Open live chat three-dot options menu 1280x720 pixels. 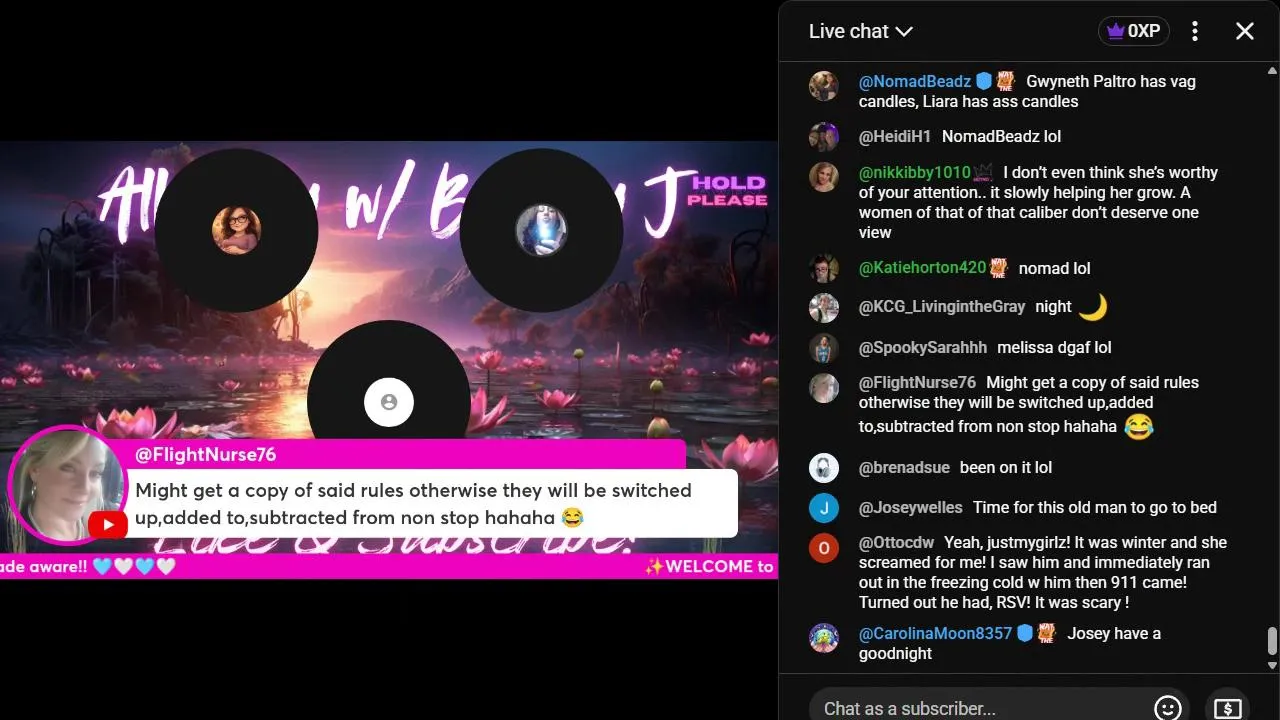(x=1194, y=31)
